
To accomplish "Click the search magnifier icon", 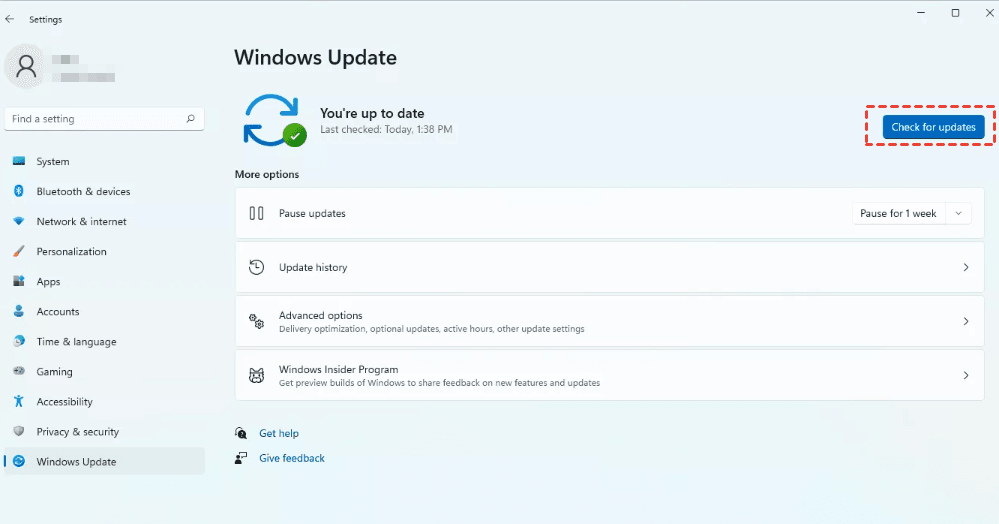I will 190,119.
